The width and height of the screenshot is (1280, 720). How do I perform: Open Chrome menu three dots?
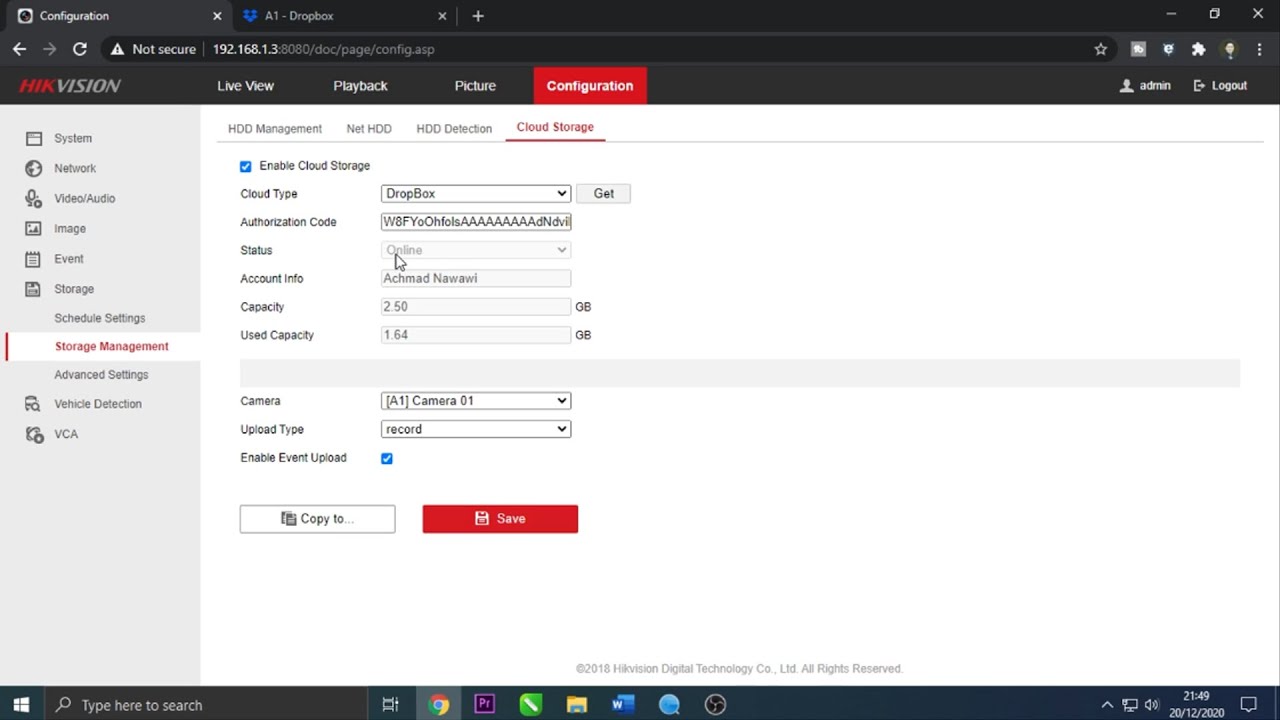click(1259, 49)
